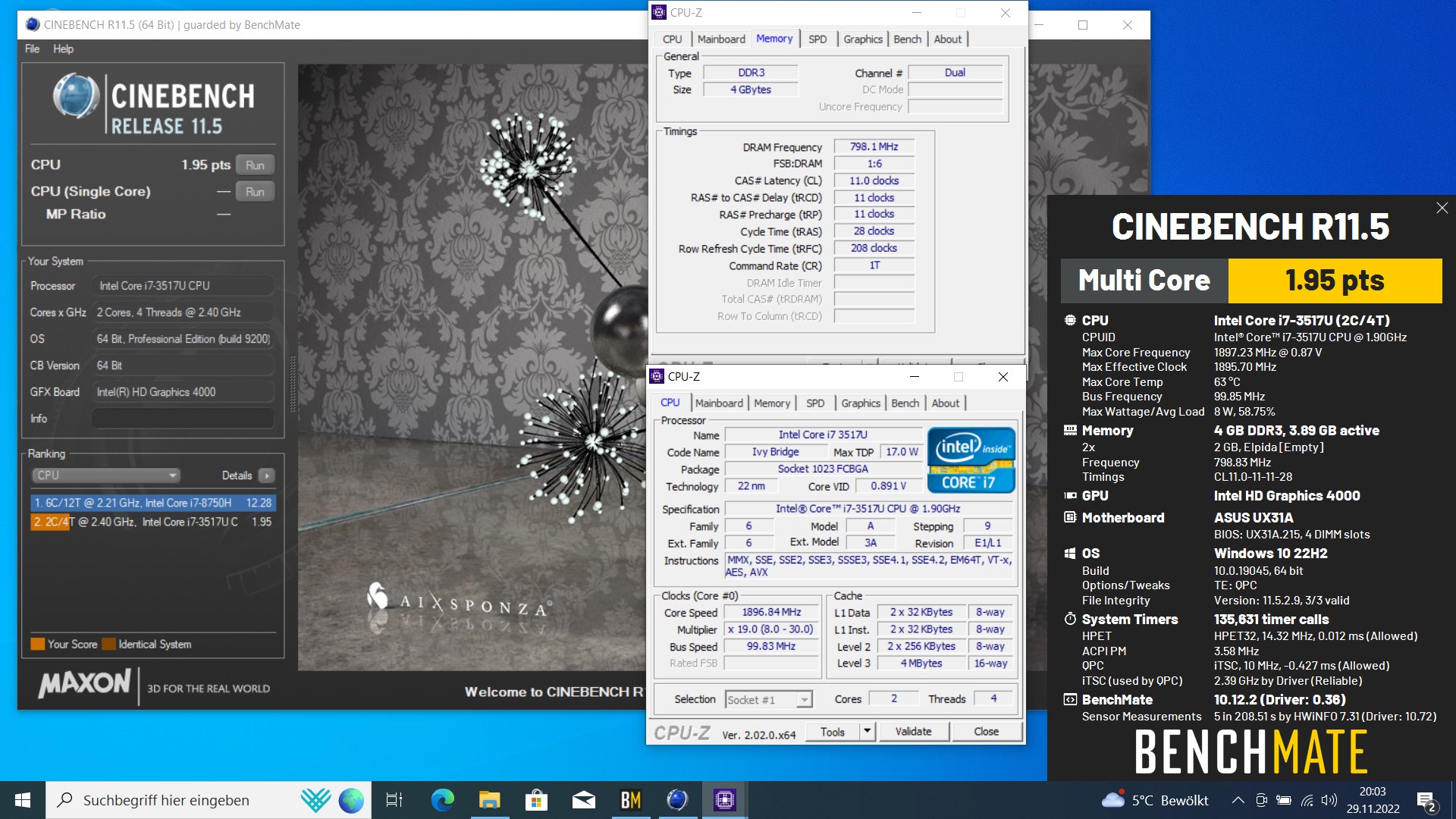Open Bench tab in lower CPU-Z window

click(905, 403)
